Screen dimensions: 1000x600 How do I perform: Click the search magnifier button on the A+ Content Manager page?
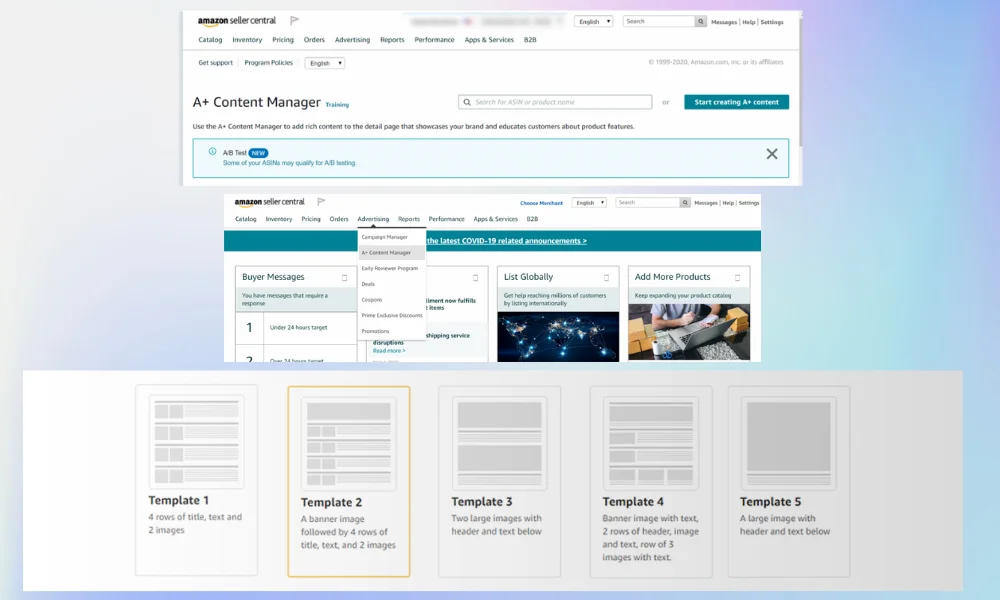(x=700, y=22)
